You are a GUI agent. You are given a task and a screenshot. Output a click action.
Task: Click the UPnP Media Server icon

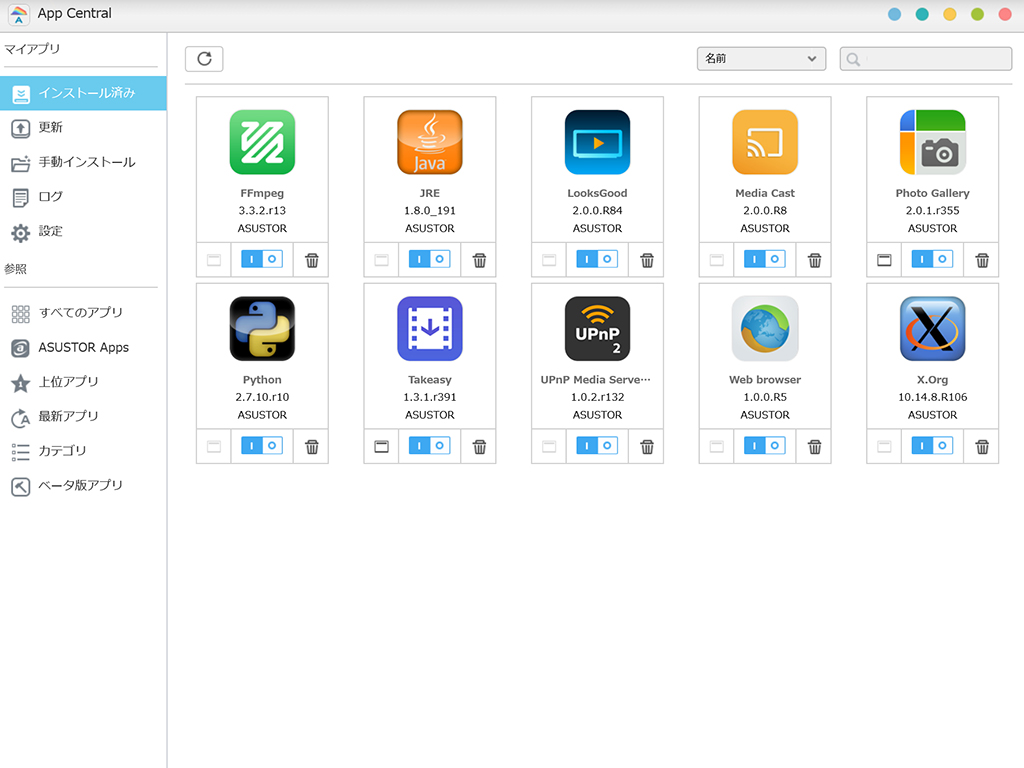[597, 329]
